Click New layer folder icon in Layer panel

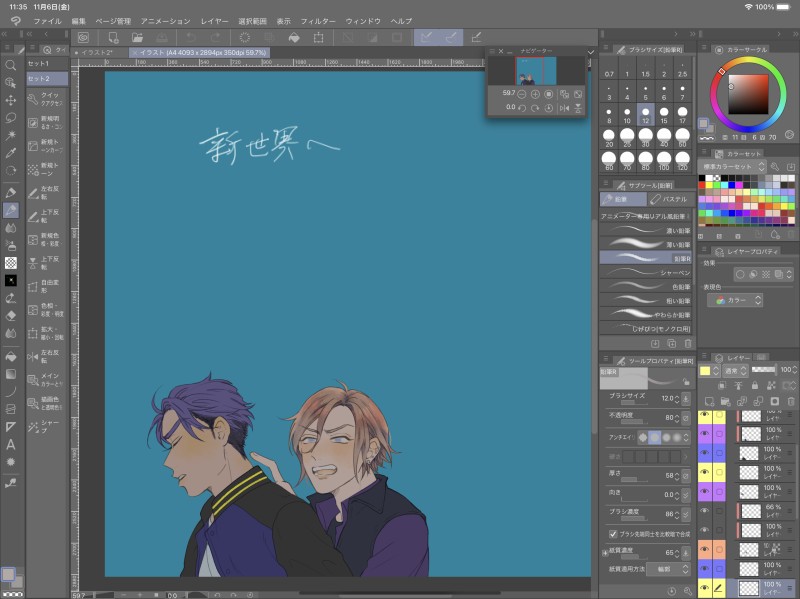(x=726, y=402)
